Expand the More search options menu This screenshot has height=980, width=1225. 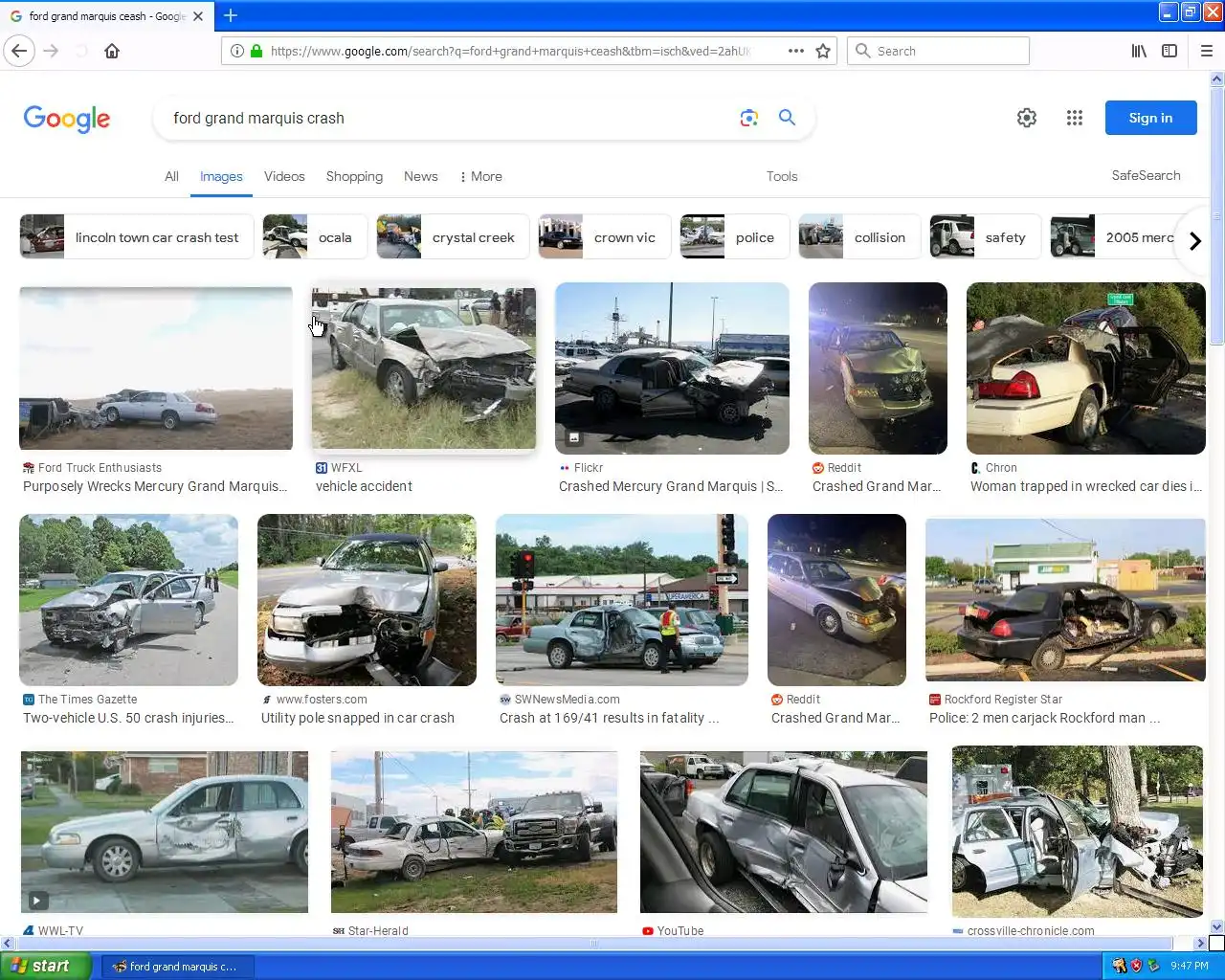pos(481,176)
